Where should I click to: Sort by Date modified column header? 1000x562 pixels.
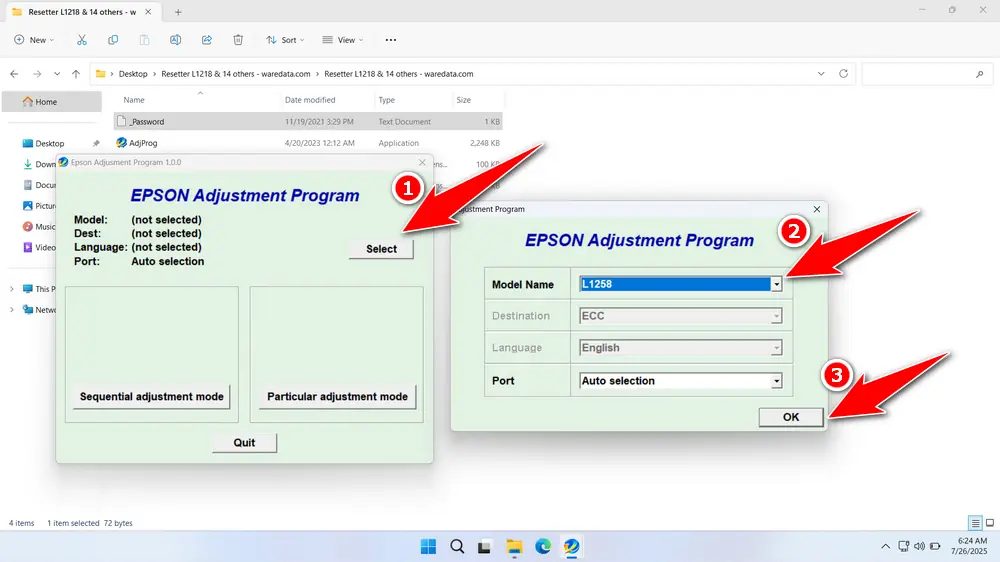pos(310,100)
